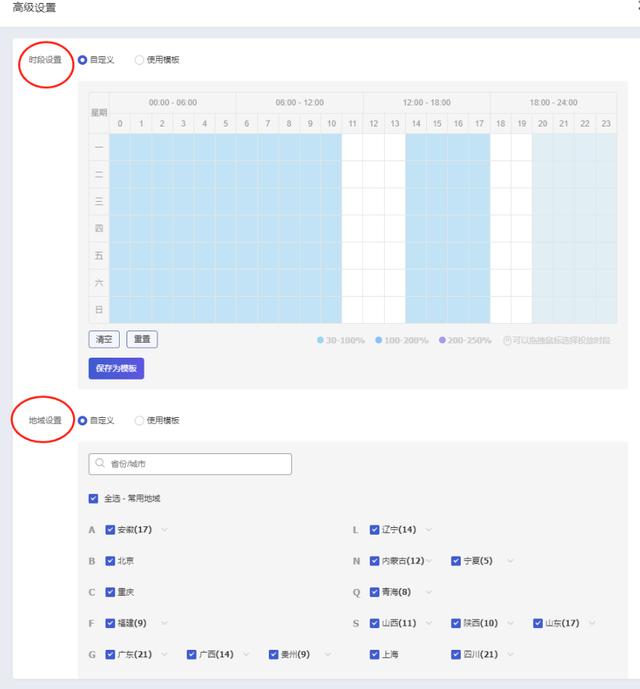Click the 清空 button
Screen dimensions: 640x689
click(104, 339)
